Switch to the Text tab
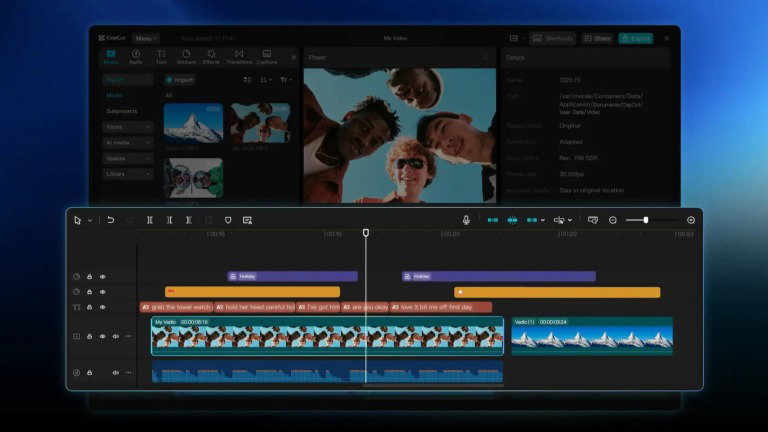 coord(161,57)
